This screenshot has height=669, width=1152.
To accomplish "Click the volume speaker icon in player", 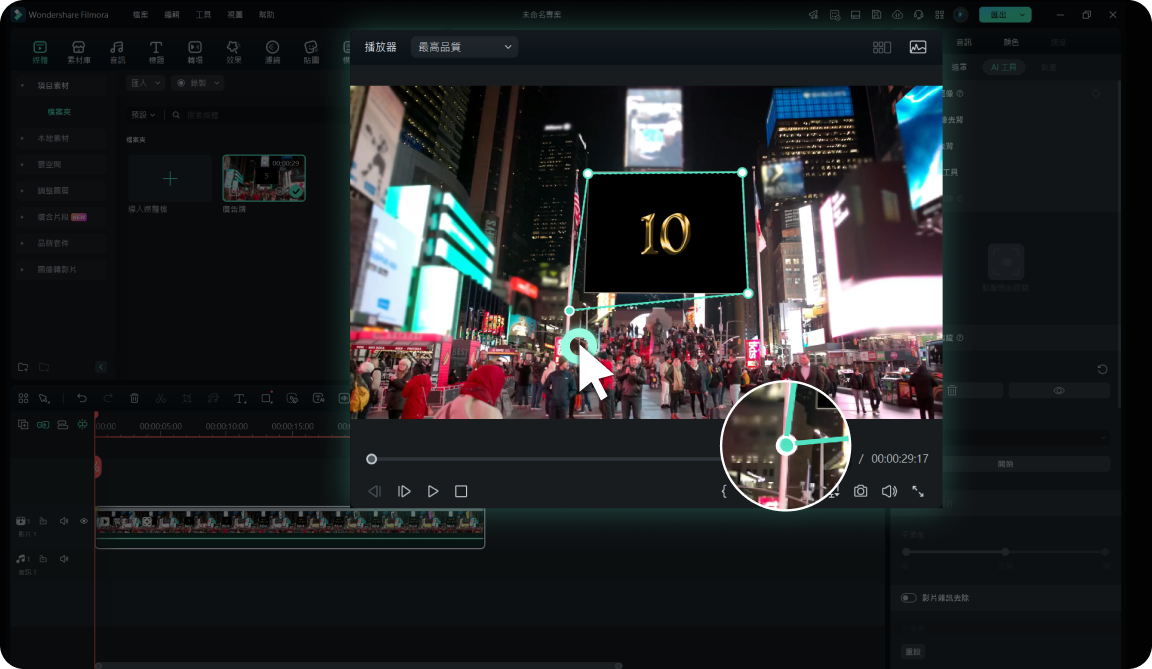I will click(888, 491).
